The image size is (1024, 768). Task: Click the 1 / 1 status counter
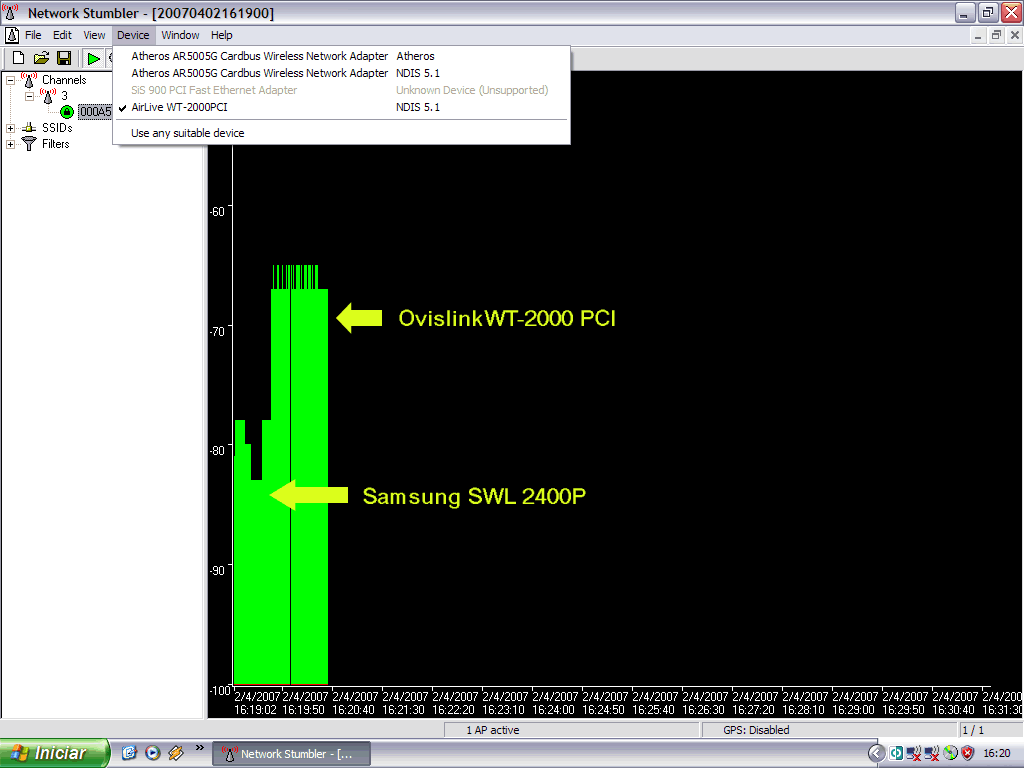point(972,730)
